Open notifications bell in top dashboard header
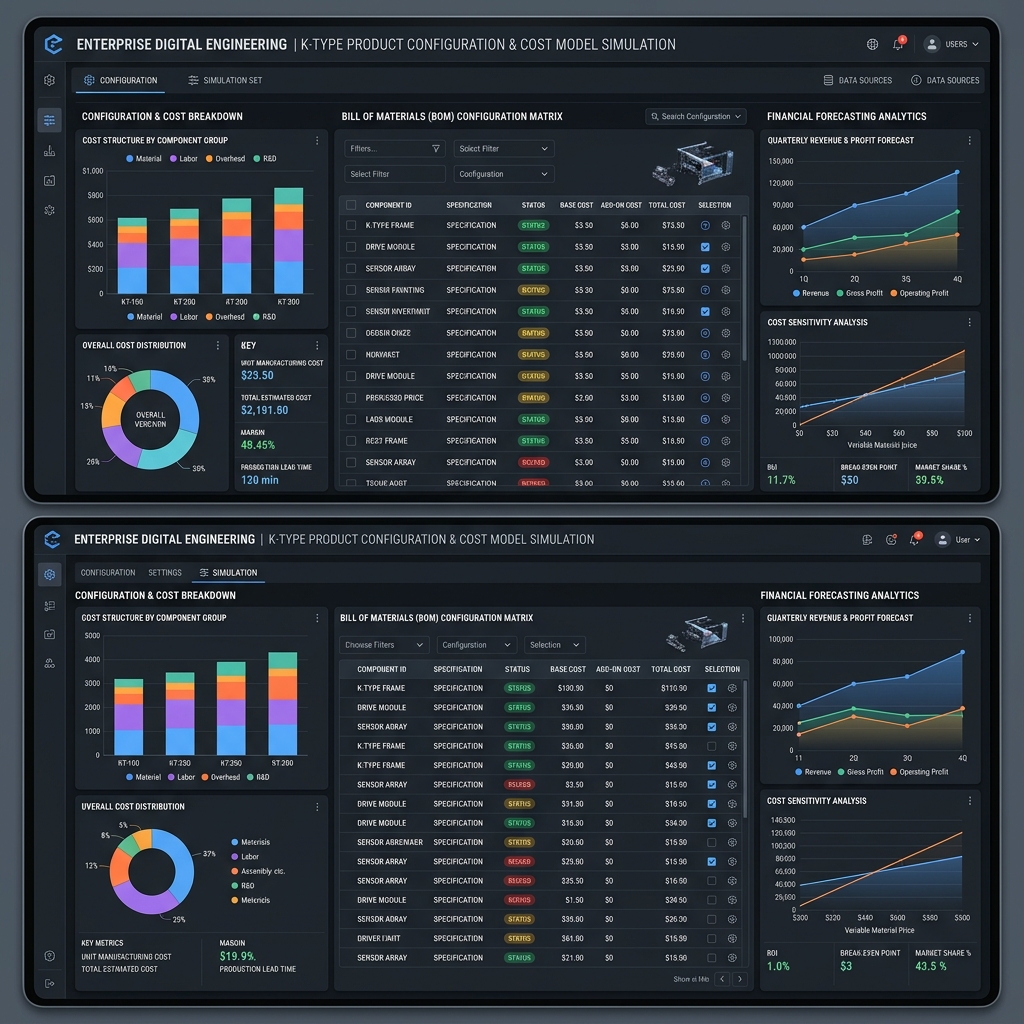 [899, 44]
